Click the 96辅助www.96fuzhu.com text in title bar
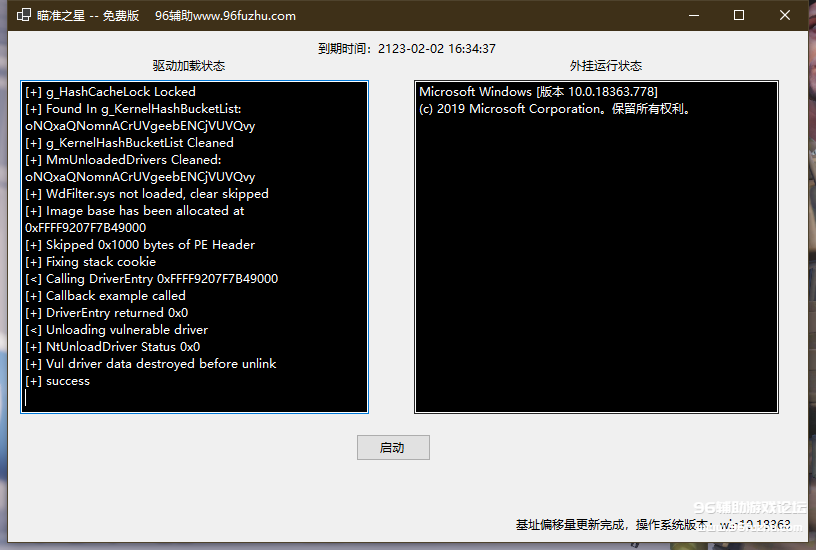 click(225, 16)
